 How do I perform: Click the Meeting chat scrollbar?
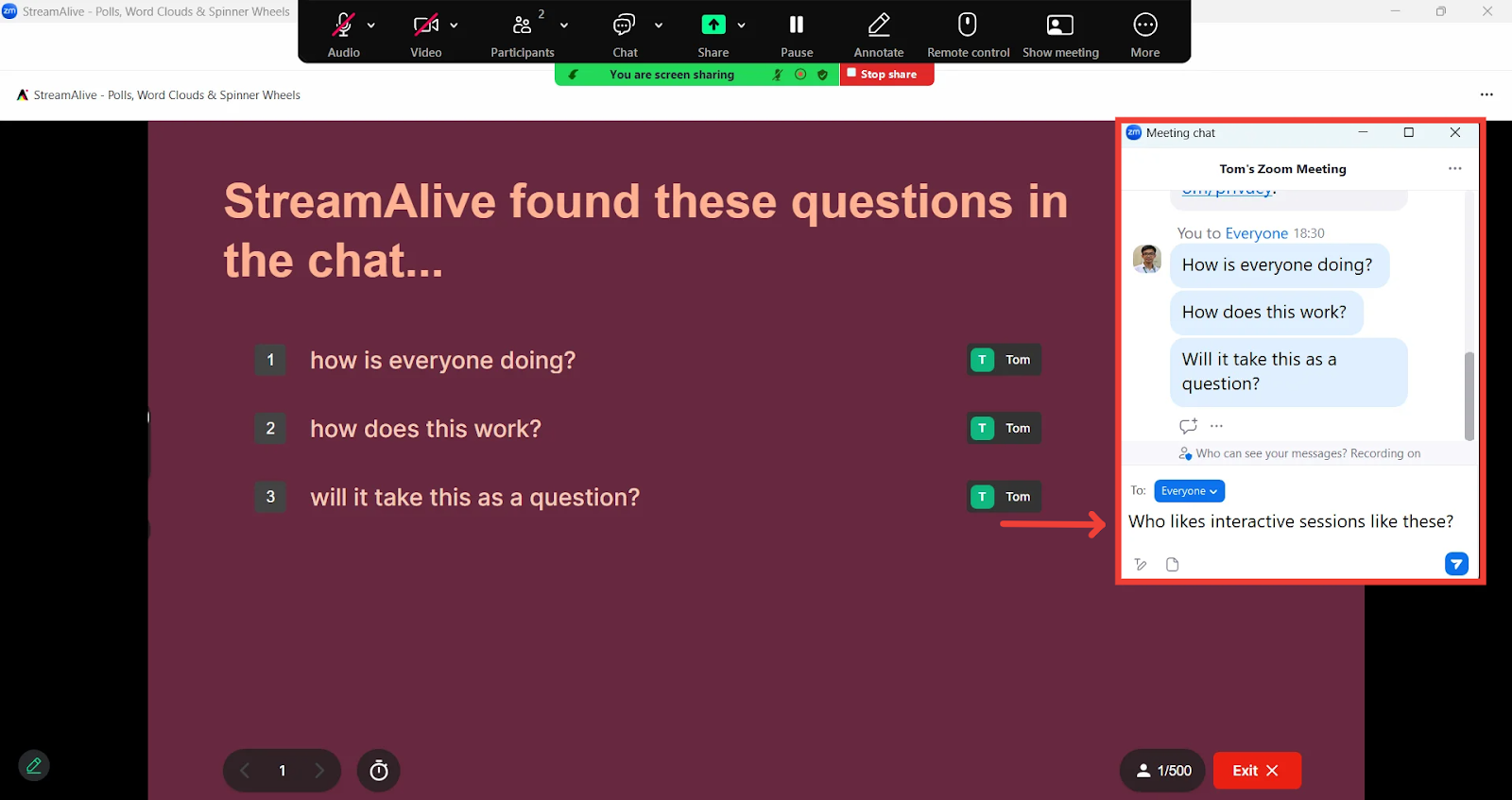point(1469,396)
